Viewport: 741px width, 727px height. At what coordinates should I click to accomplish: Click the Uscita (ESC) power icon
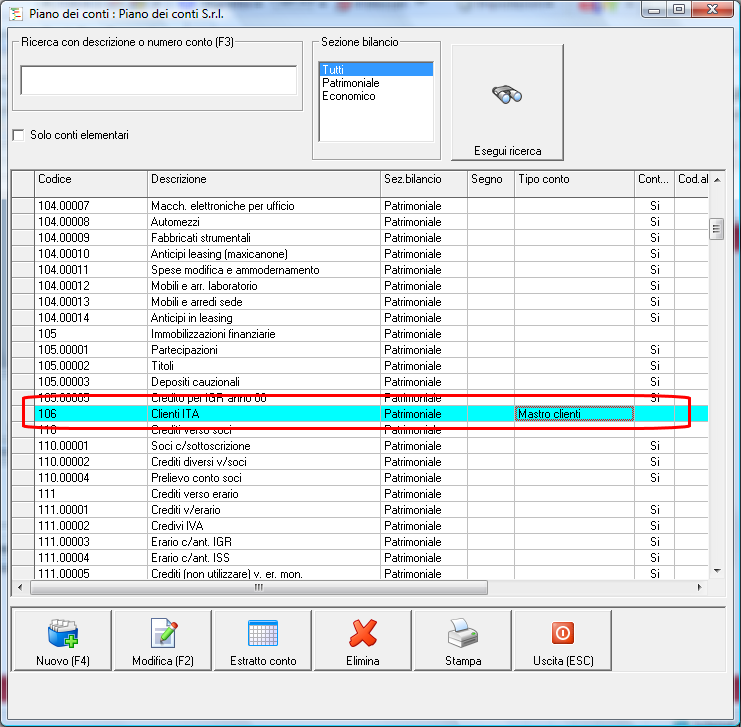click(x=562, y=632)
